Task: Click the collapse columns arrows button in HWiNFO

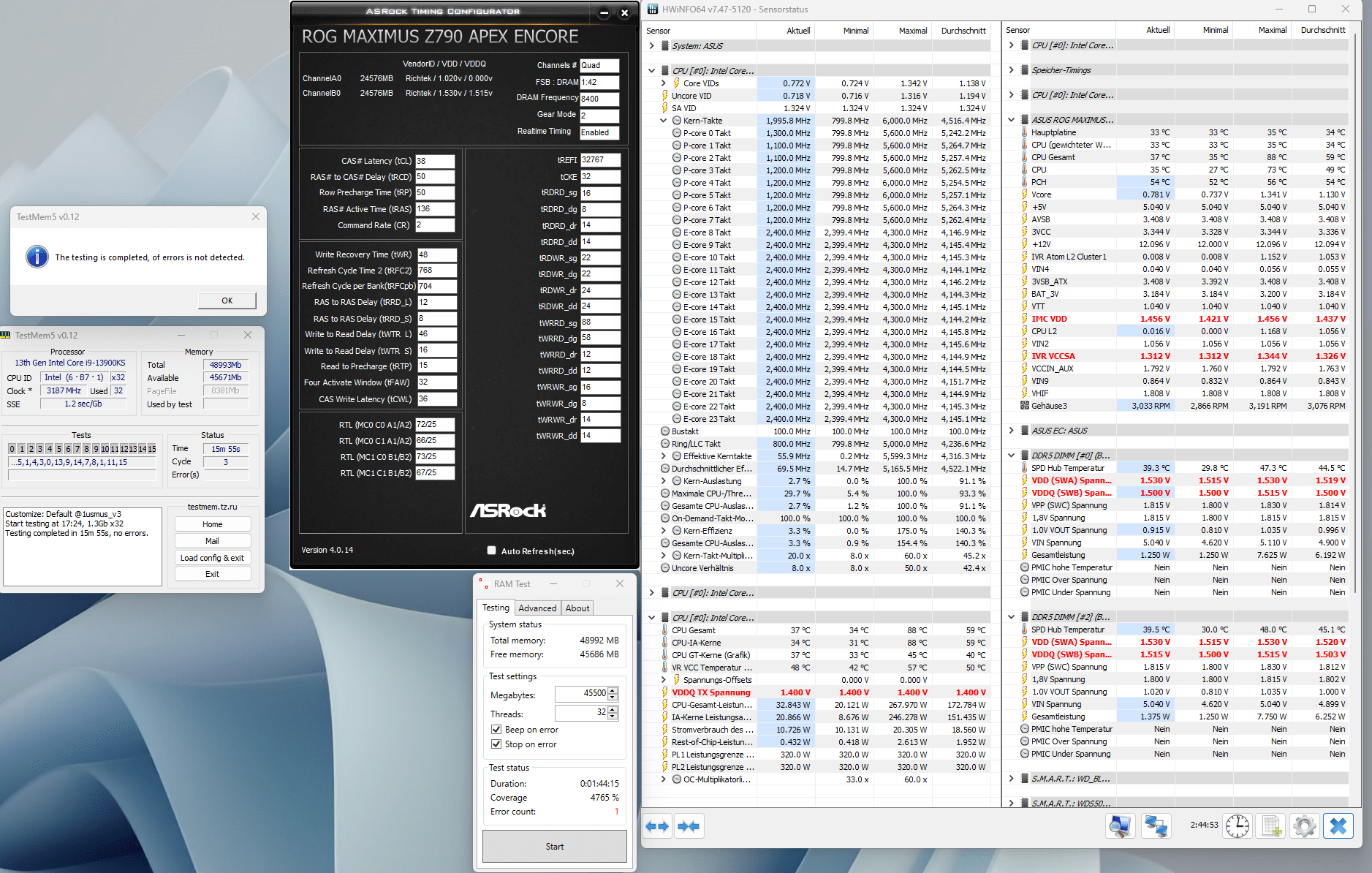Action: pyautogui.click(x=688, y=826)
